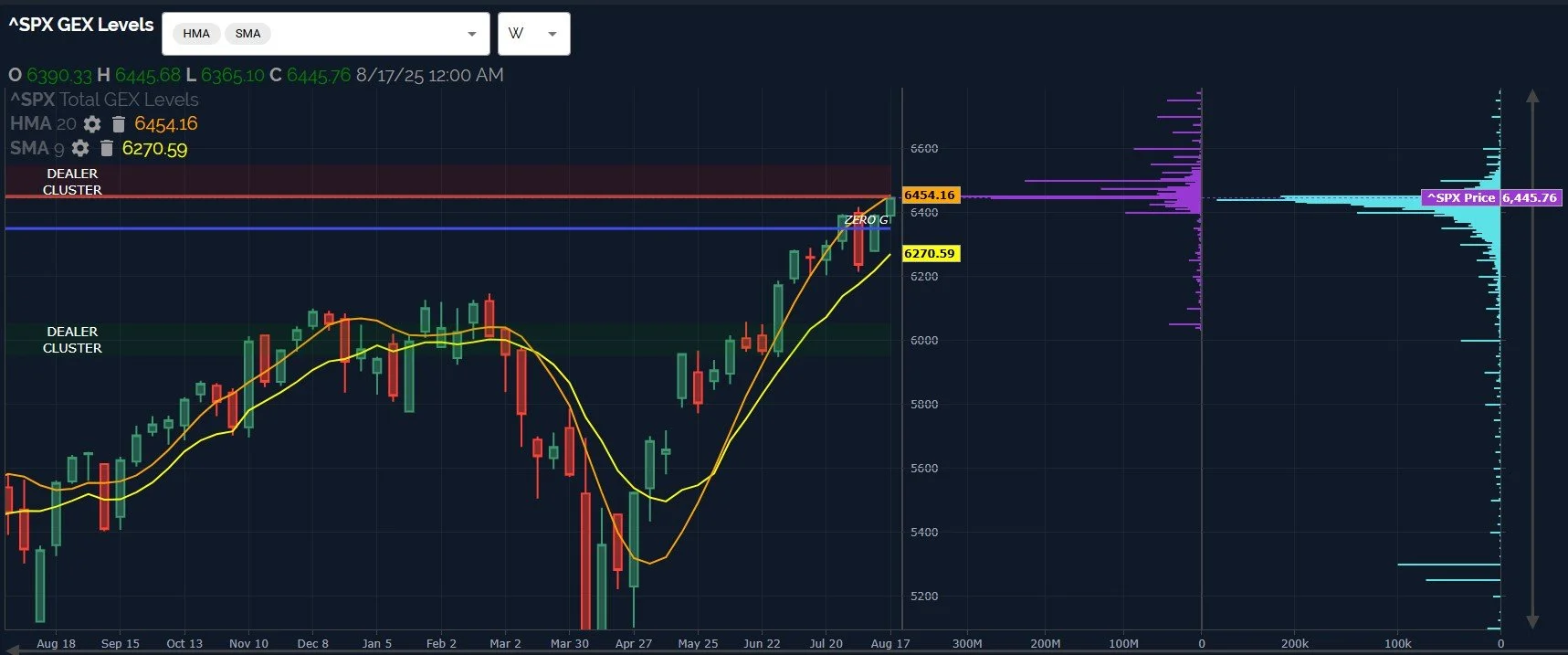Click the Feb 2 date axis label
Image resolution: width=1568 pixels, height=655 pixels.
pyautogui.click(x=441, y=643)
